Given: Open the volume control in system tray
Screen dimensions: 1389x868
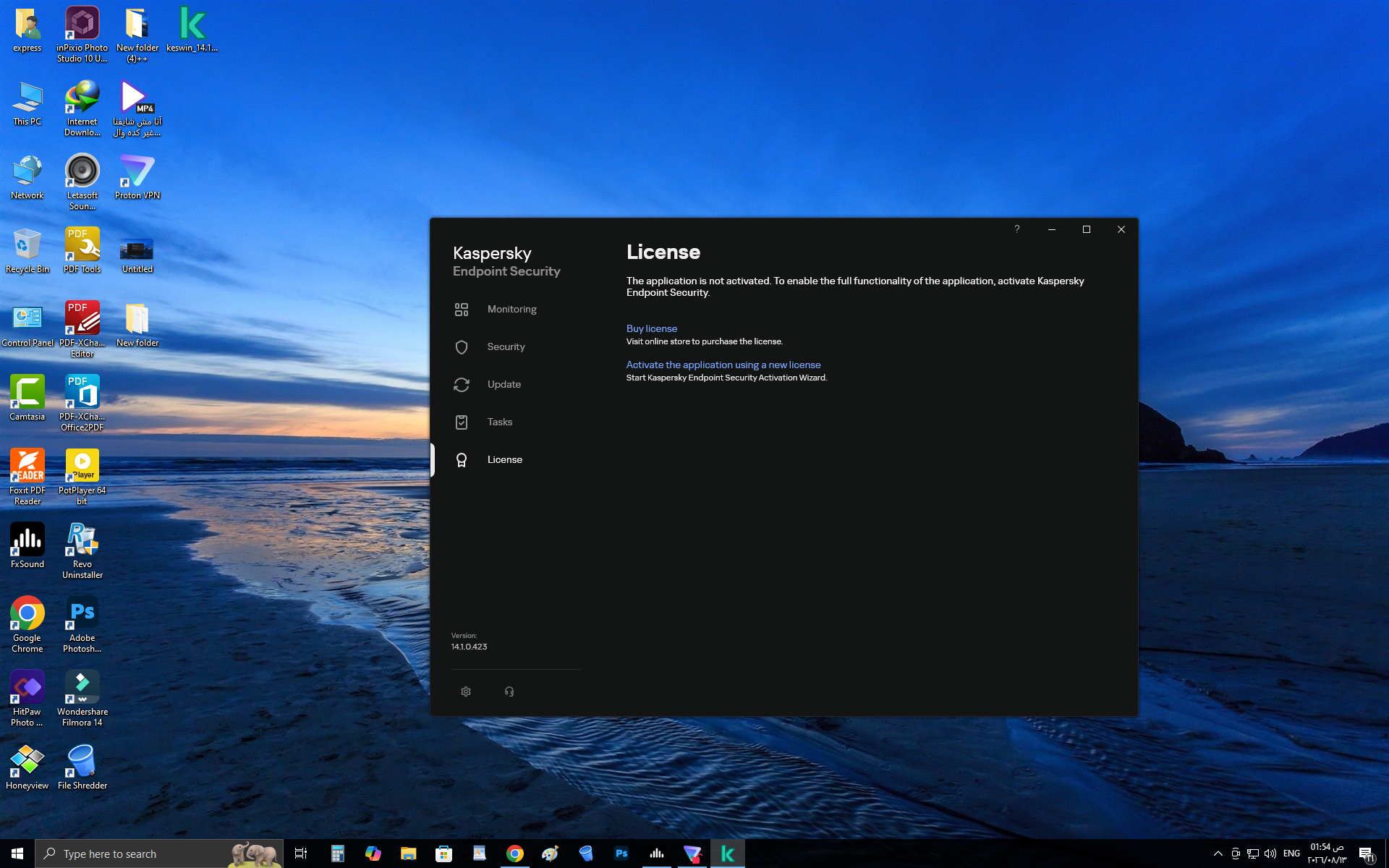Looking at the screenshot, I should tap(1270, 854).
